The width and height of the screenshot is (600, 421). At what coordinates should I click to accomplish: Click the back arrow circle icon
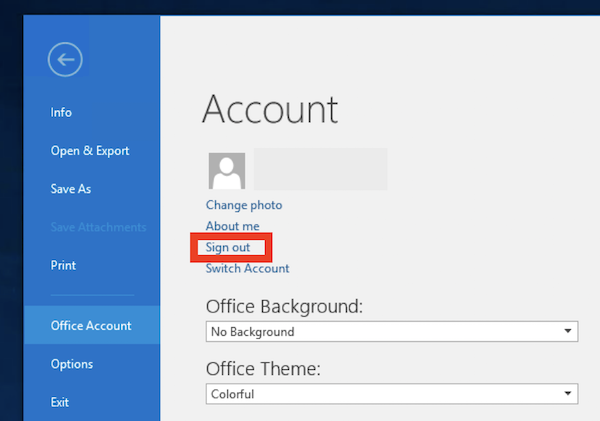tap(65, 60)
